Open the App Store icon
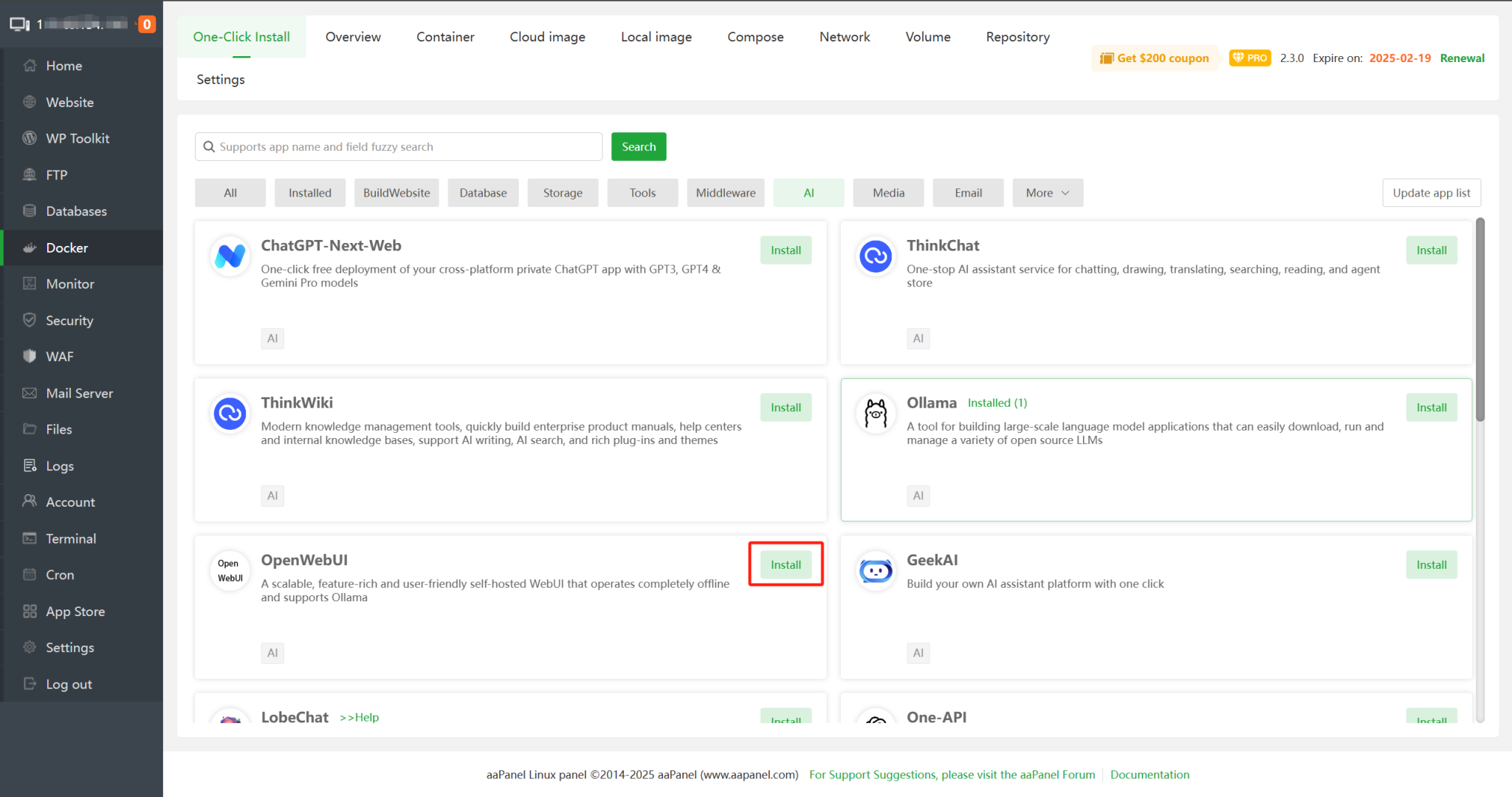1512x797 pixels. coord(30,611)
